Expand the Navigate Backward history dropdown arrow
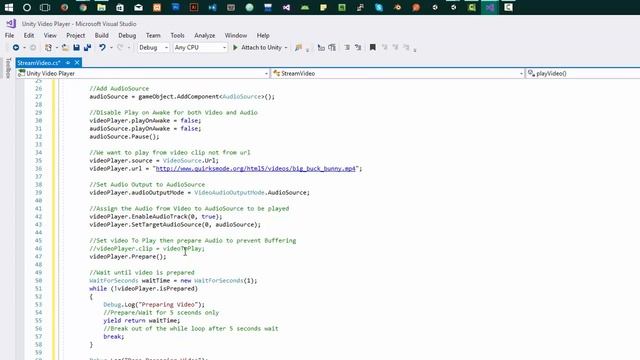Viewport: 640px width, 360px height. [24, 48]
